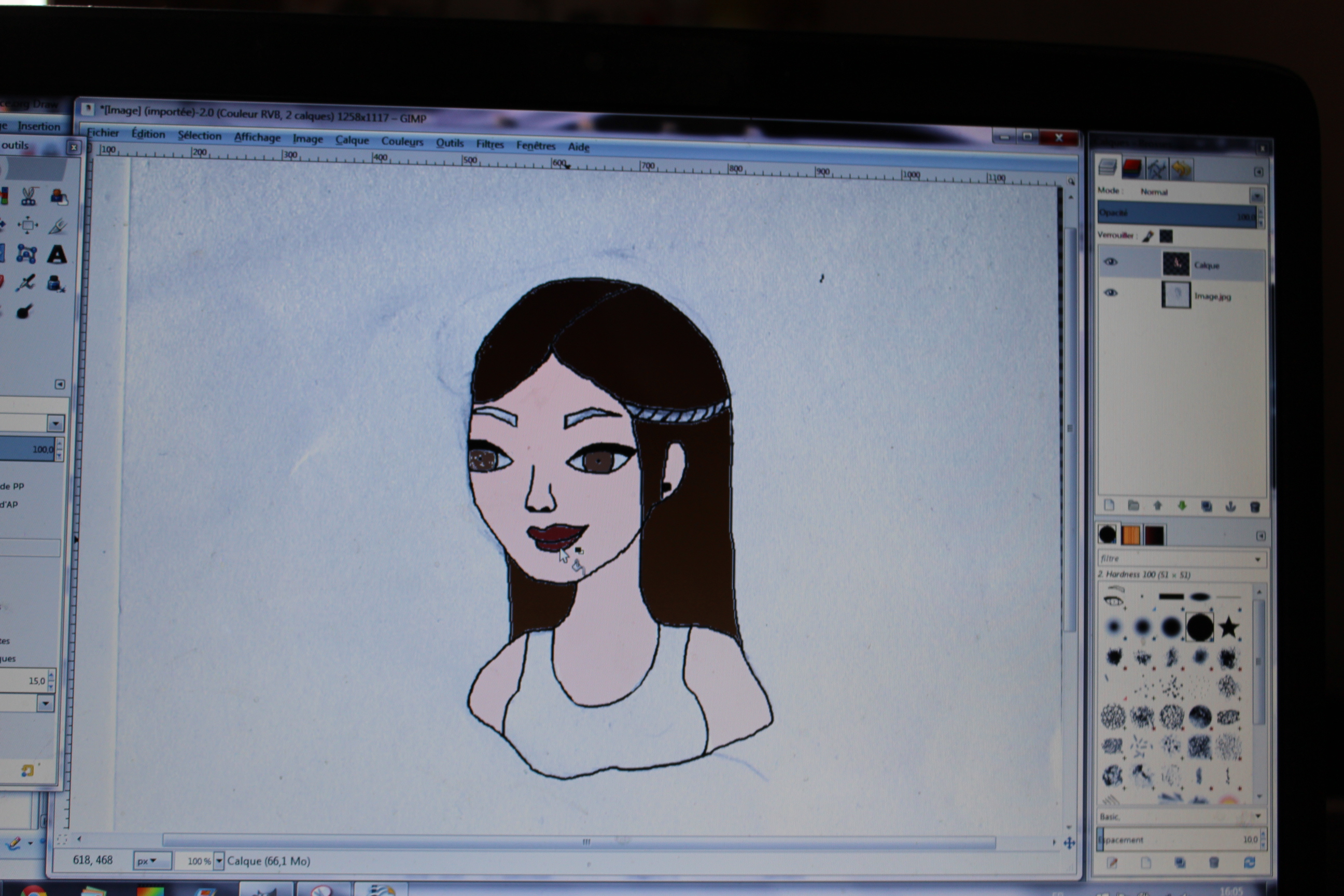
Task: Open the Calque menu
Action: (x=352, y=140)
